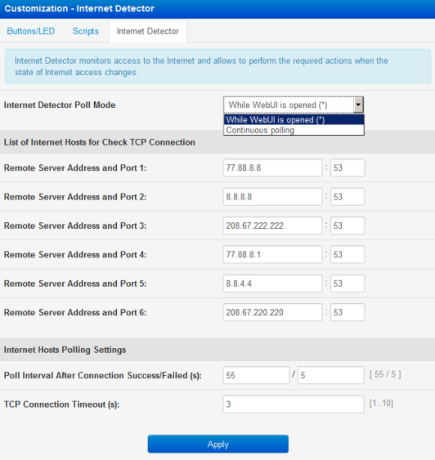The image size is (435, 460).
Task: Select While WebUI is opened option
Action: [x=294, y=120]
